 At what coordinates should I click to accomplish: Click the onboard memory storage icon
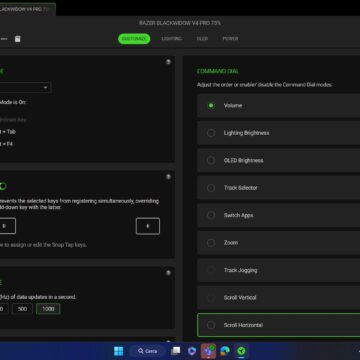click(x=18, y=39)
